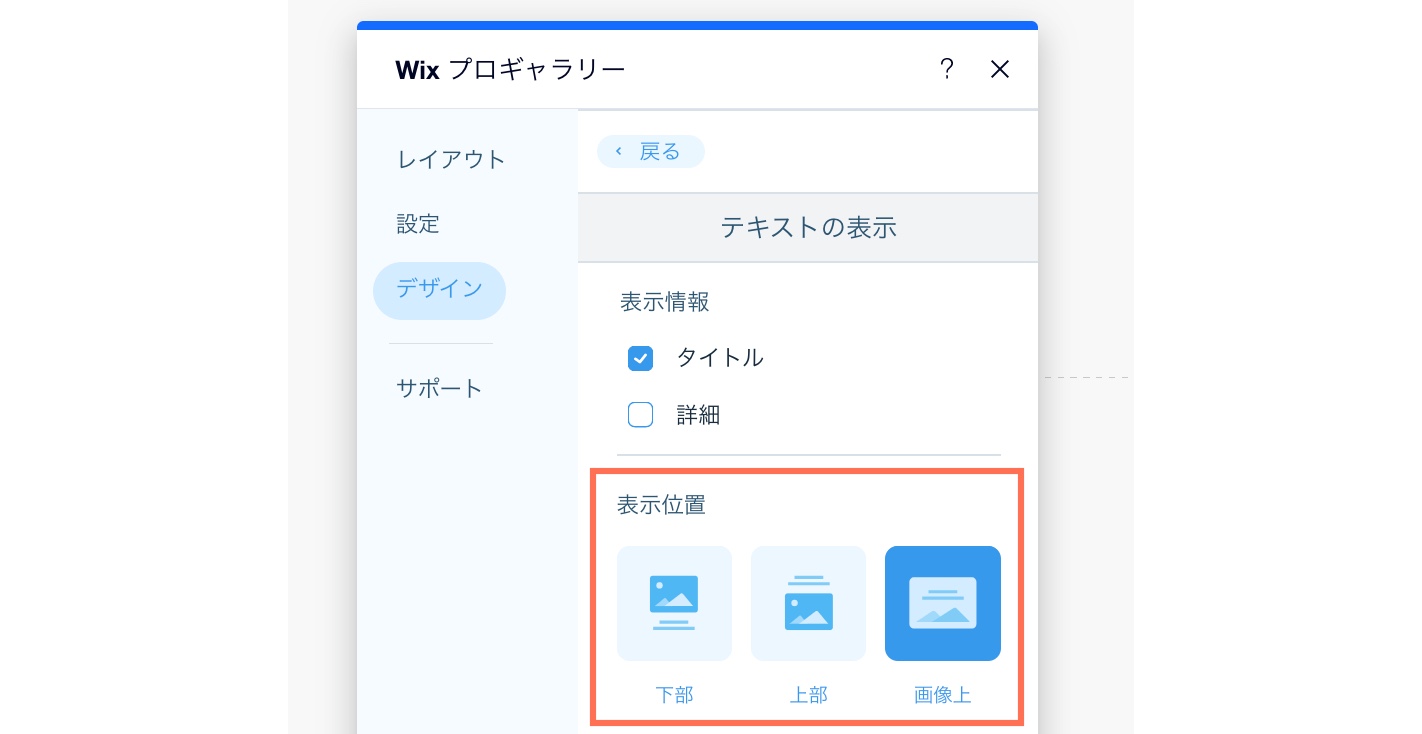Collapse the テキストの表示 panel header

[x=807, y=227]
